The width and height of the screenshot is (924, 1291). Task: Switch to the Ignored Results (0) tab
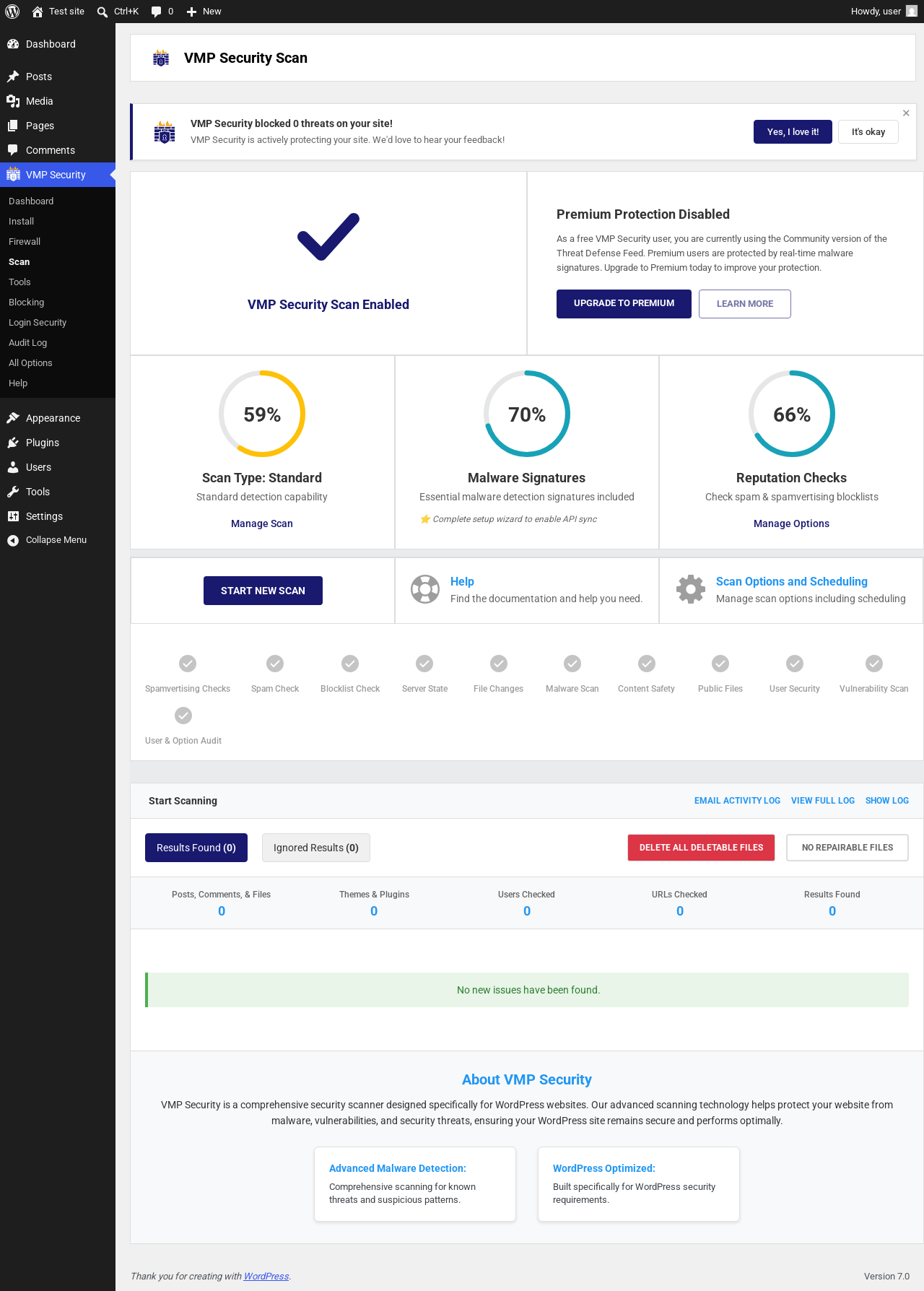point(316,848)
